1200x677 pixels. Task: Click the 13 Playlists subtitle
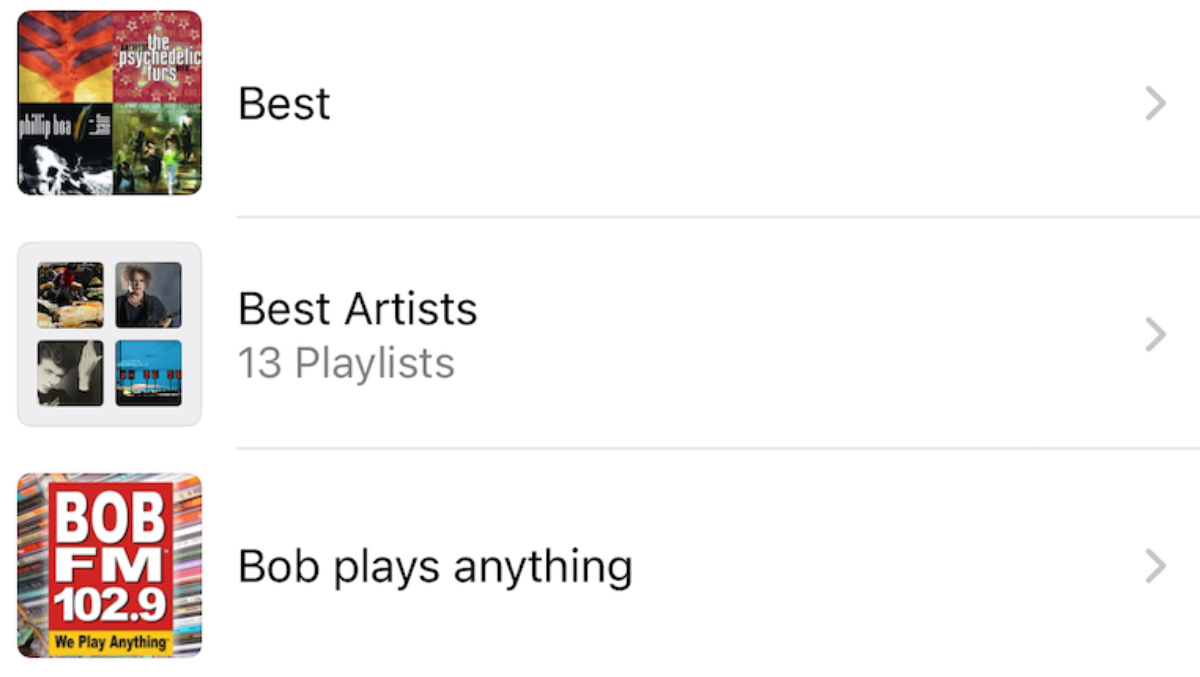click(x=346, y=363)
